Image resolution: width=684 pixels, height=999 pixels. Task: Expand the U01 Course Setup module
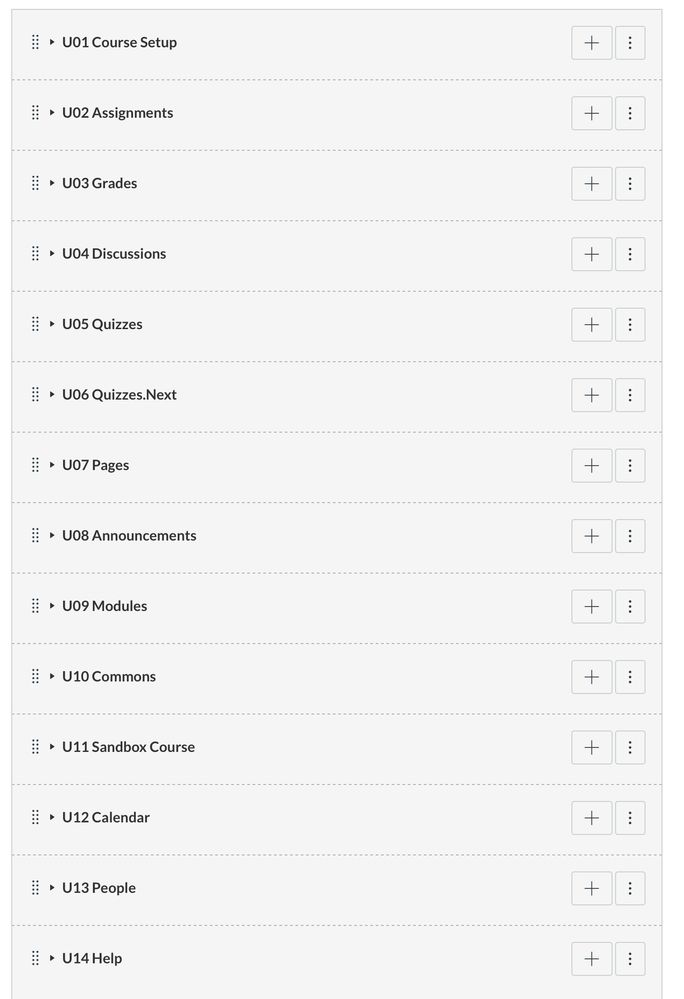tap(52, 42)
